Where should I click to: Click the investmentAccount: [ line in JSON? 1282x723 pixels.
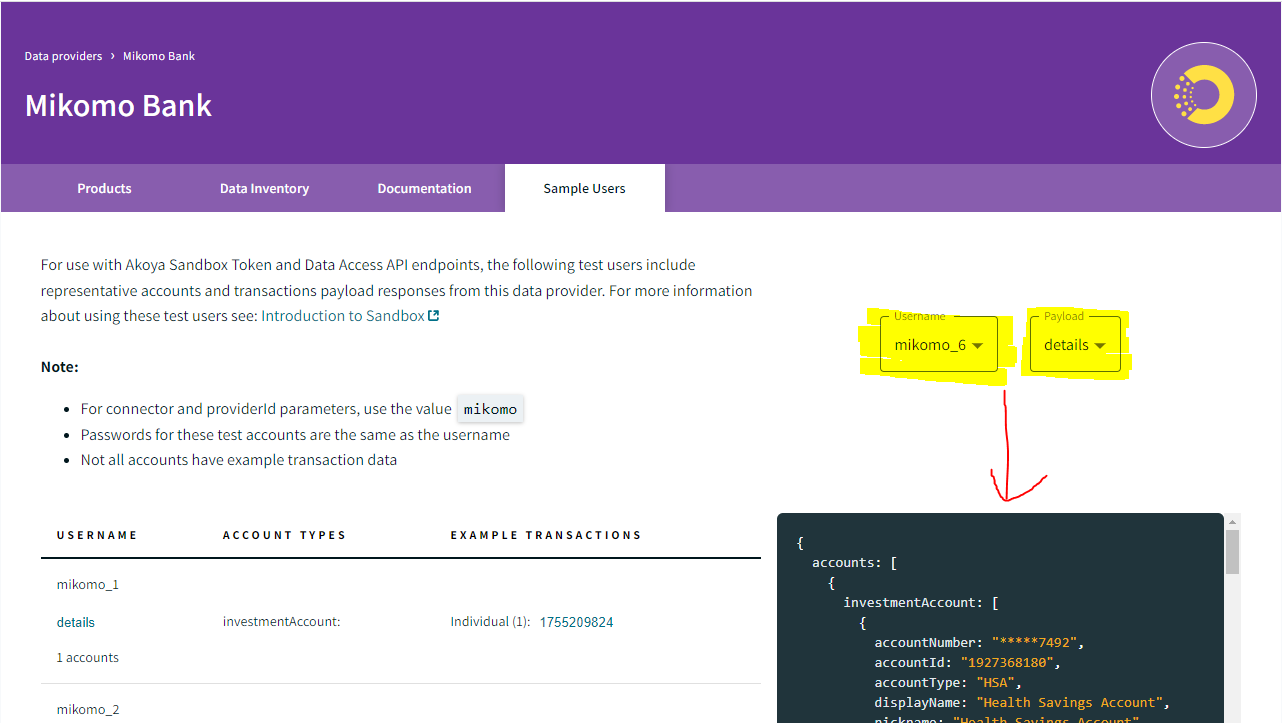[921, 602]
